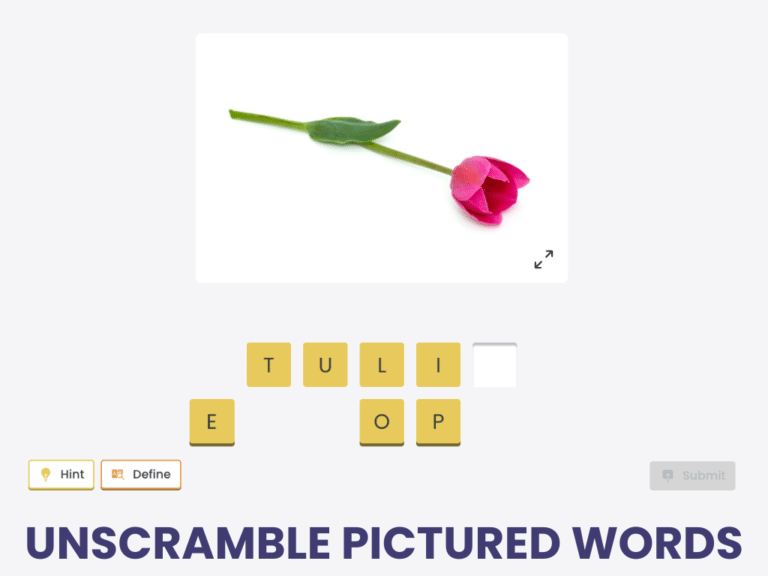768x576 pixels.
Task: Choose the letter I tile
Action: click(438, 365)
